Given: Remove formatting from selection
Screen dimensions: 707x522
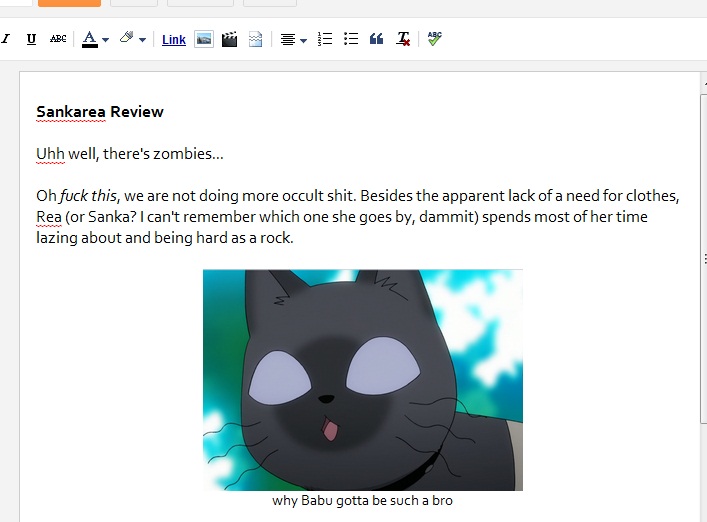Looking at the screenshot, I should [x=403, y=39].
